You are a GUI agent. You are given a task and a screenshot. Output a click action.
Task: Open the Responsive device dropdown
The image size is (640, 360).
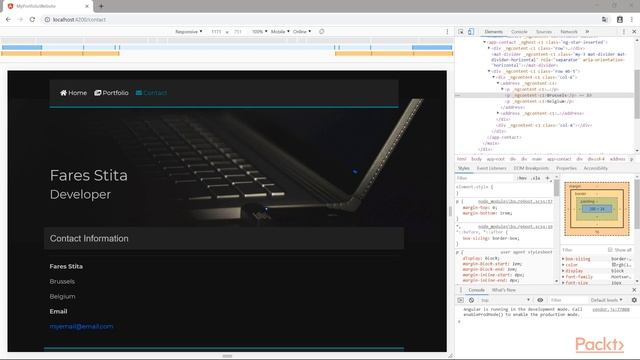189,31
